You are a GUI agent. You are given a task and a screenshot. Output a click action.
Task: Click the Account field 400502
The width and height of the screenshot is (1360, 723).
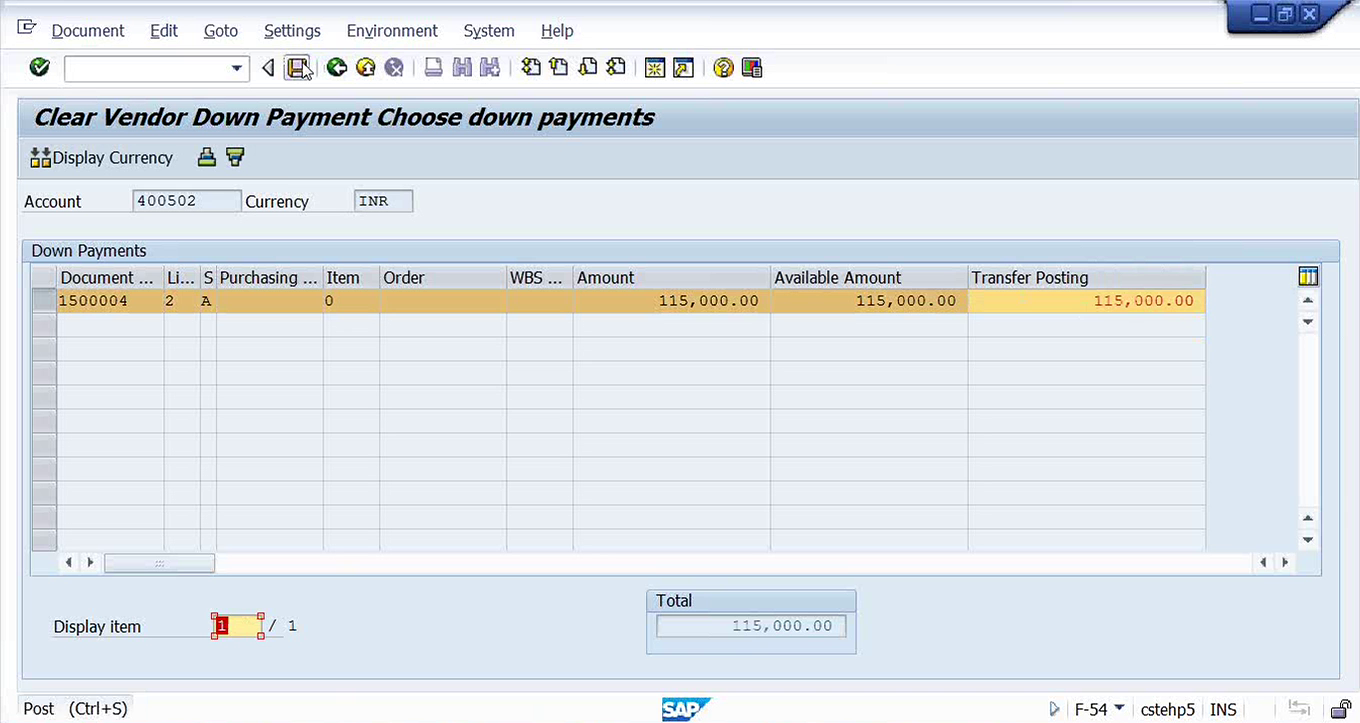(x=187, y=201)
